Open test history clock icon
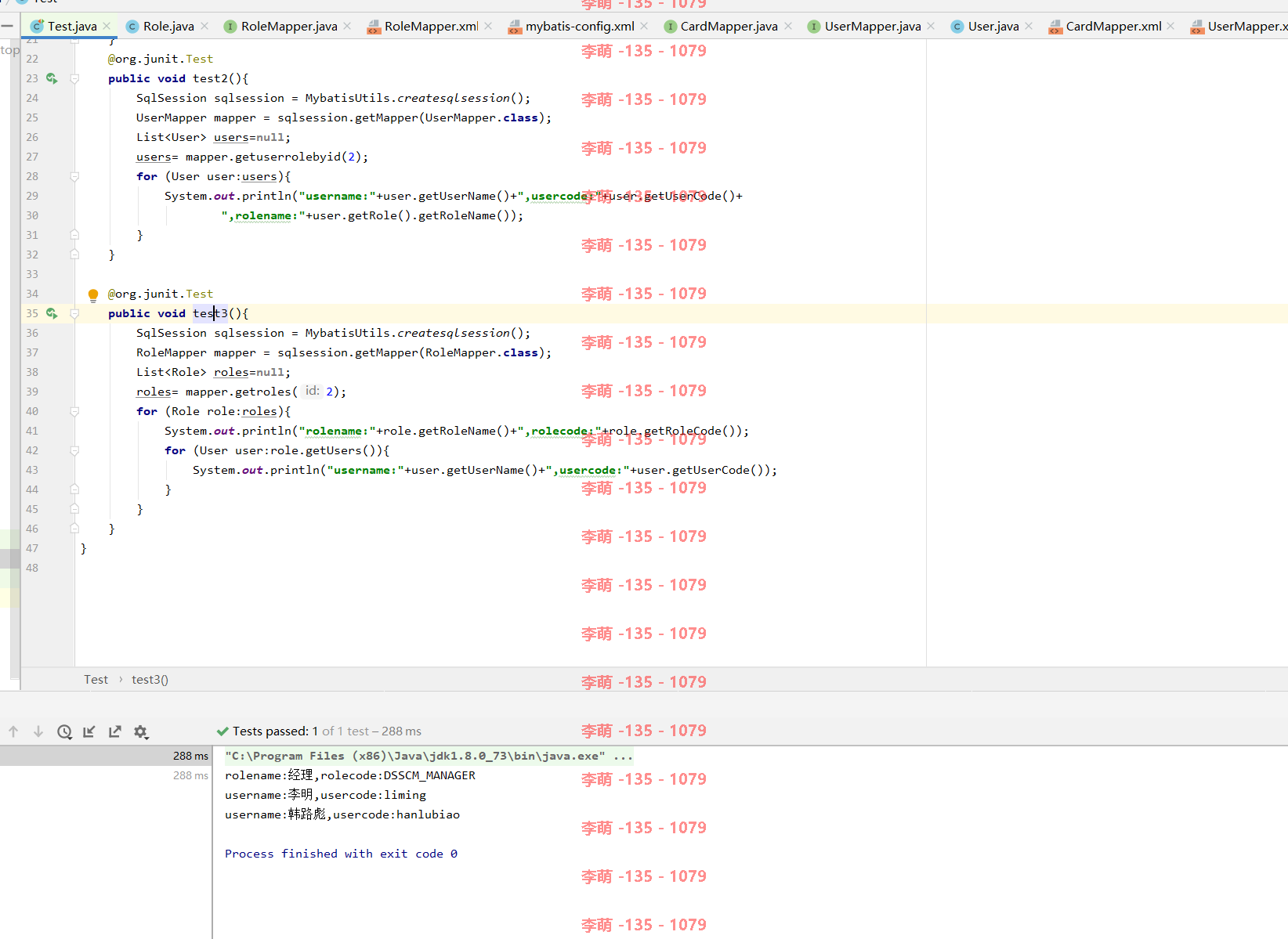The image size is (1288, 939). click(x=64, y=731)
